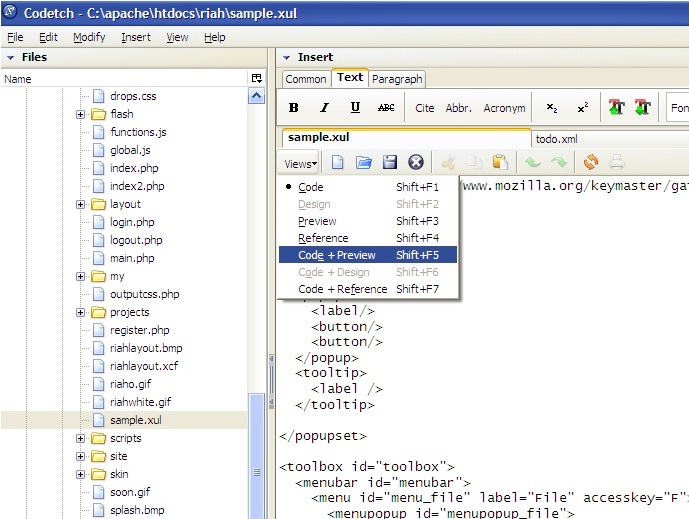689x519 pixels.
Task: Insert subscript text
Action: coord(551,108)
